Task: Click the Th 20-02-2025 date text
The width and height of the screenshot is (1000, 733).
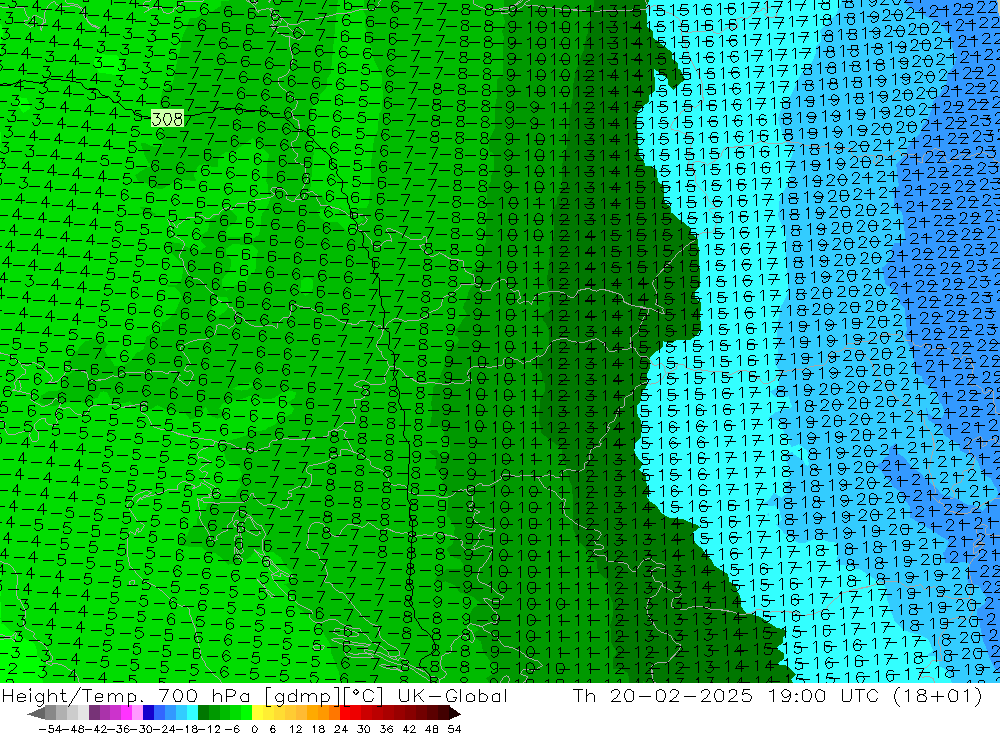Action: pyautogui.click(x=663, y=695)
